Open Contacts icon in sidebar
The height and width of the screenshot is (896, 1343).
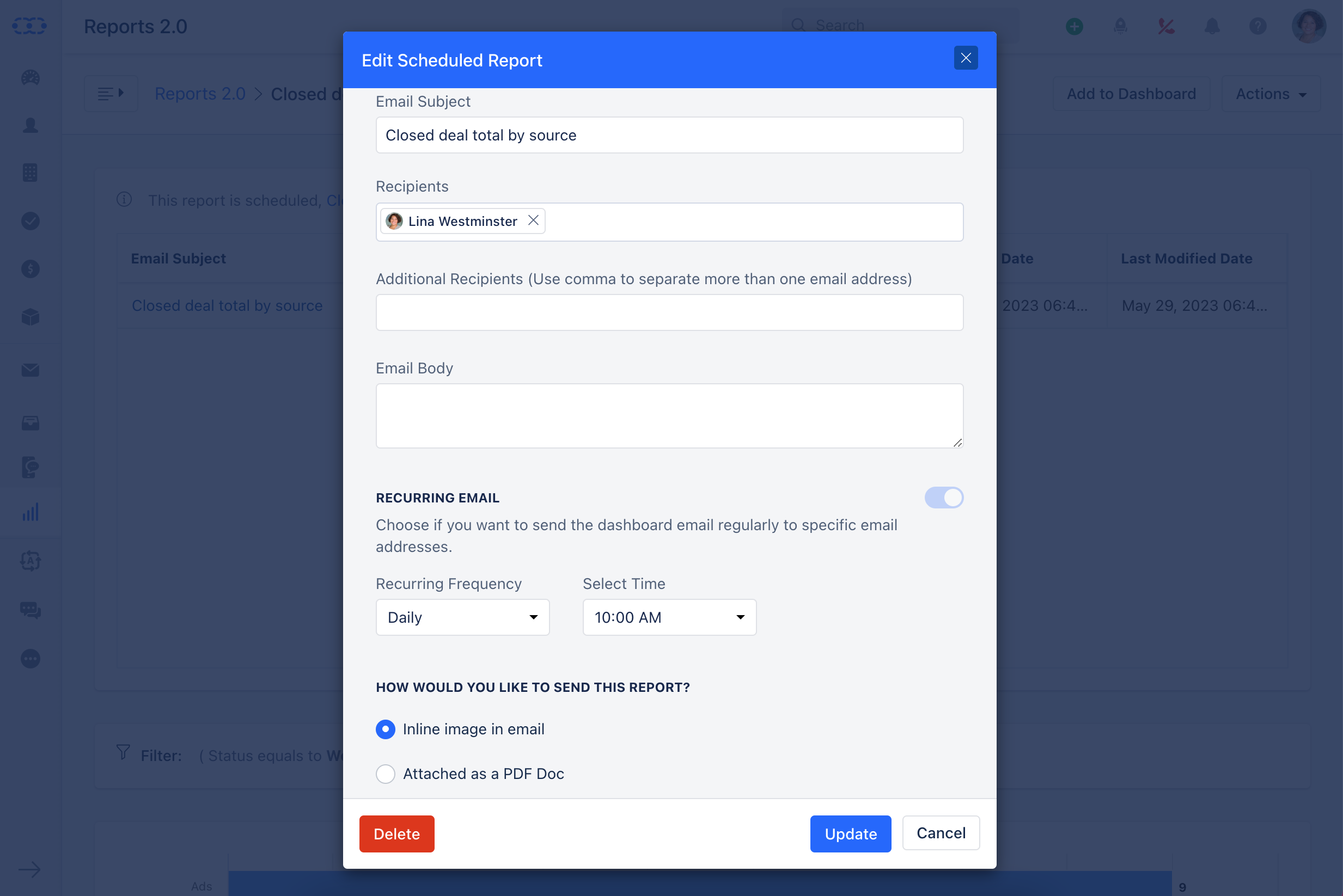[30, 125]
